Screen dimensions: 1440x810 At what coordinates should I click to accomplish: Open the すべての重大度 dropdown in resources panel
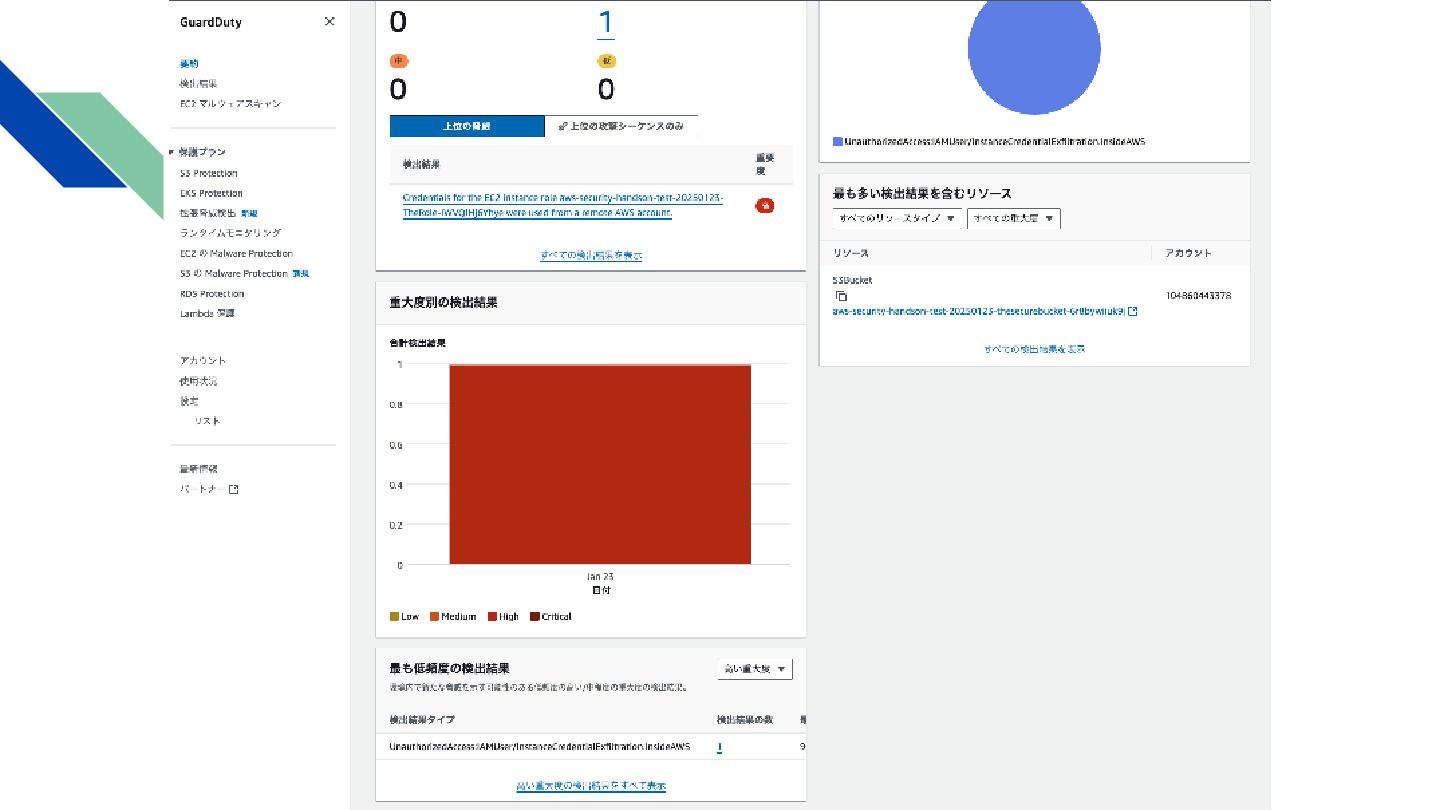coord(1014,218)
